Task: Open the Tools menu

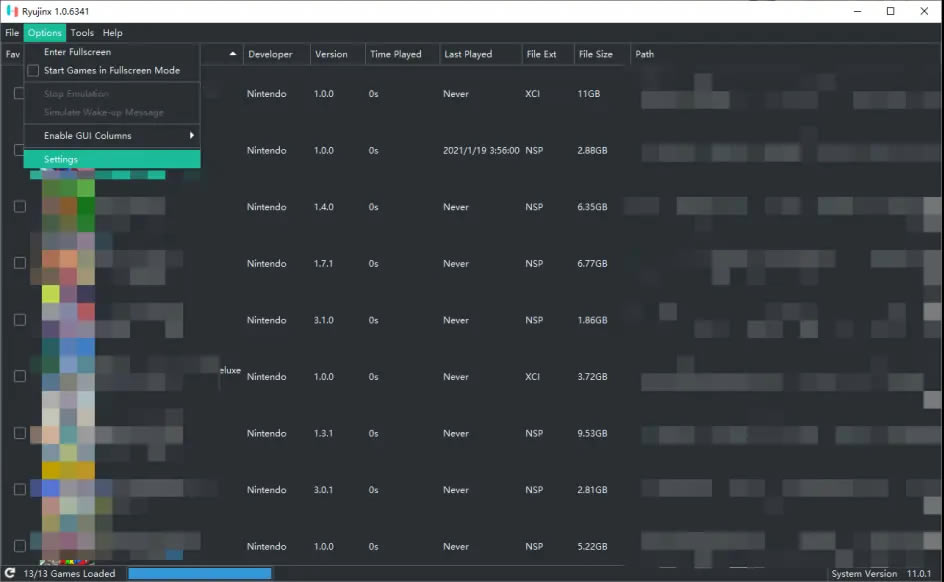Action: (82, 33)
